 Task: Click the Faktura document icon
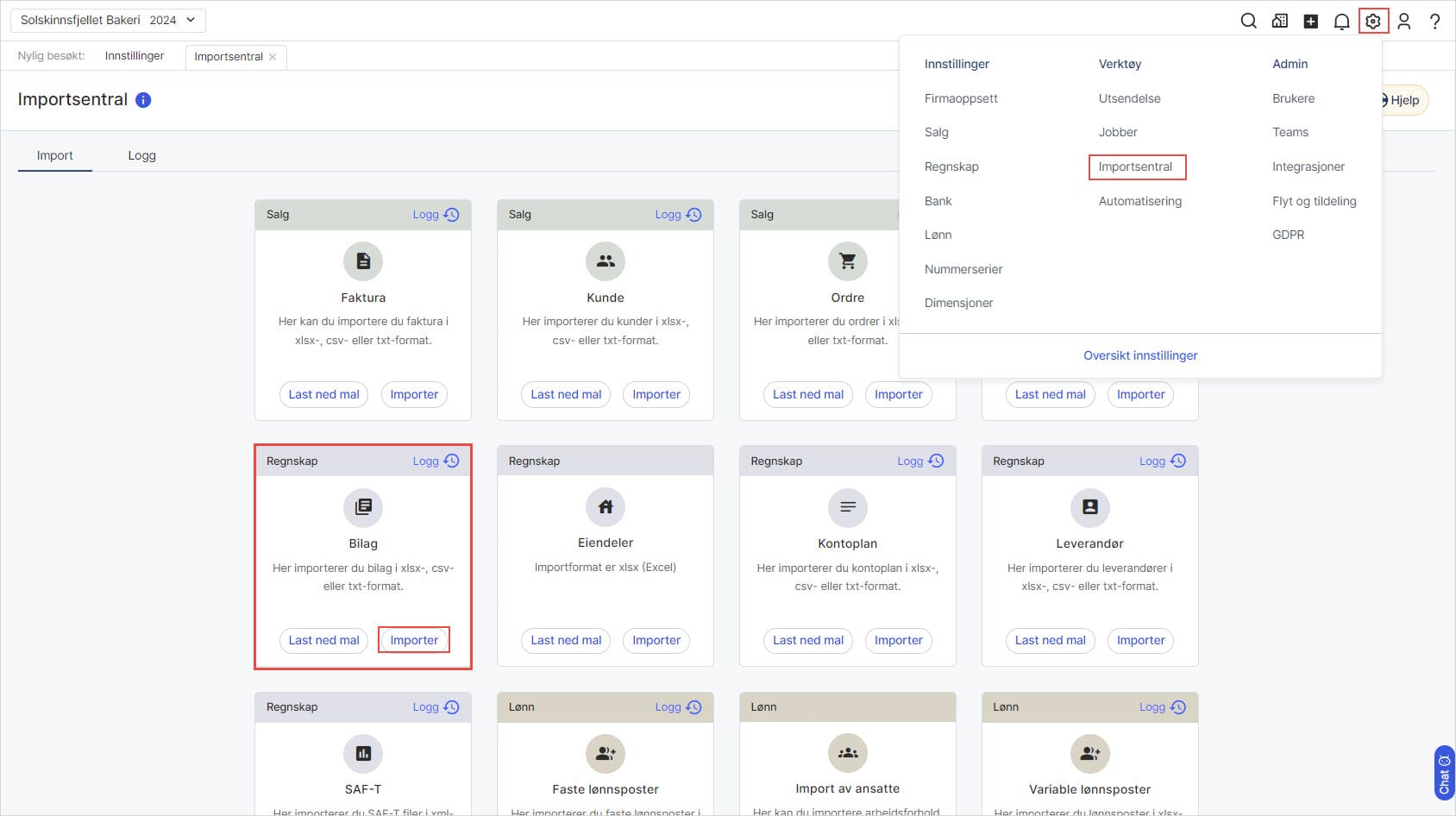point(363,260)
